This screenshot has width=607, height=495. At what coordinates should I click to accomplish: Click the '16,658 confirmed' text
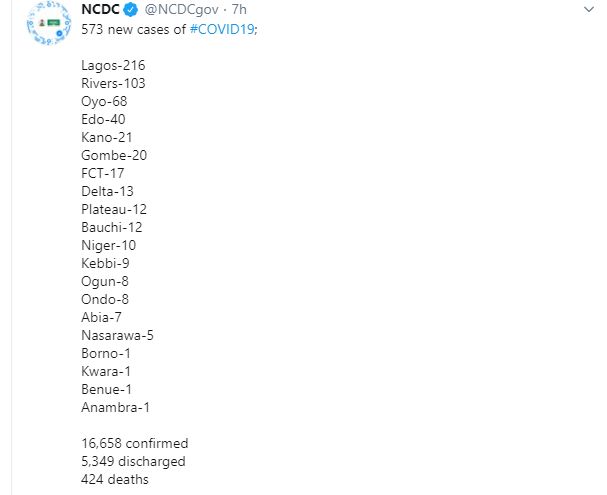(135, 443)
